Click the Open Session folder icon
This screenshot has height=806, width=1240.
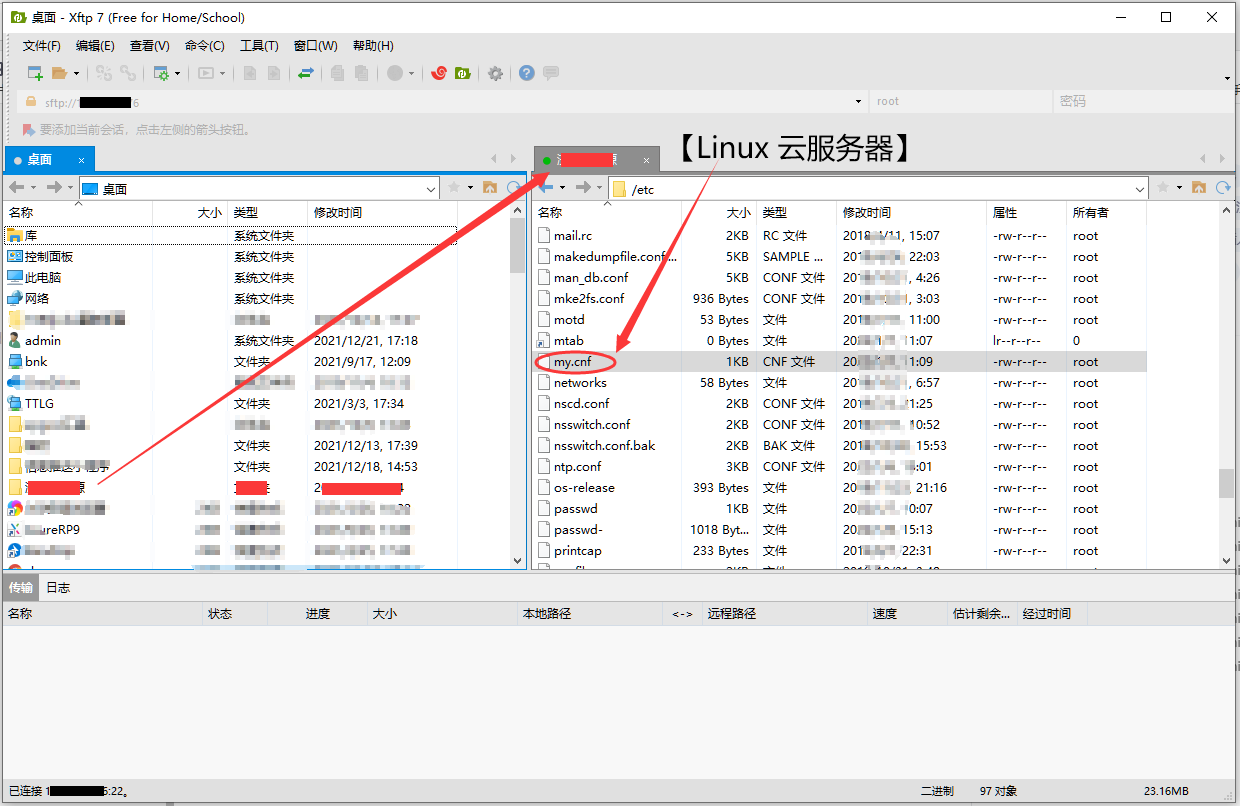pos(59,73)
